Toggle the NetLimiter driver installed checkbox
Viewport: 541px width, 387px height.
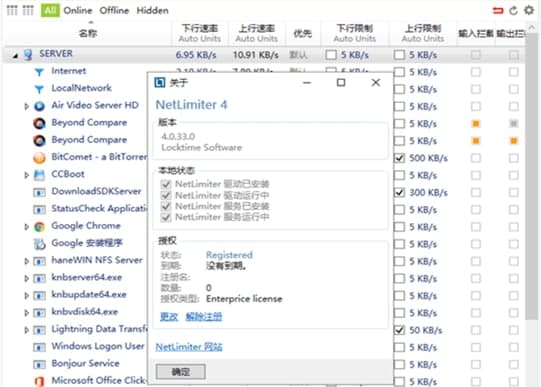166,184
